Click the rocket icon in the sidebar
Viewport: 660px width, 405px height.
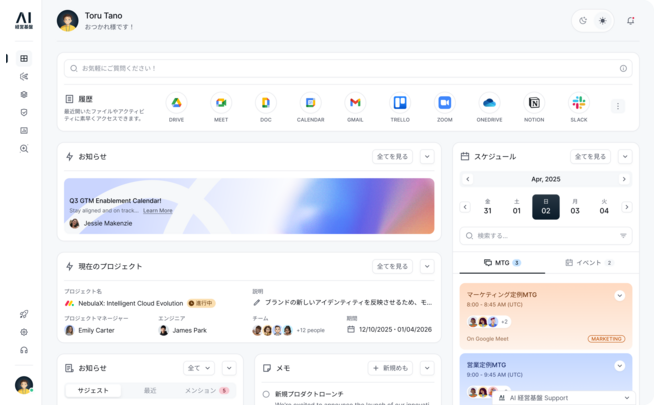pos(24,314)
